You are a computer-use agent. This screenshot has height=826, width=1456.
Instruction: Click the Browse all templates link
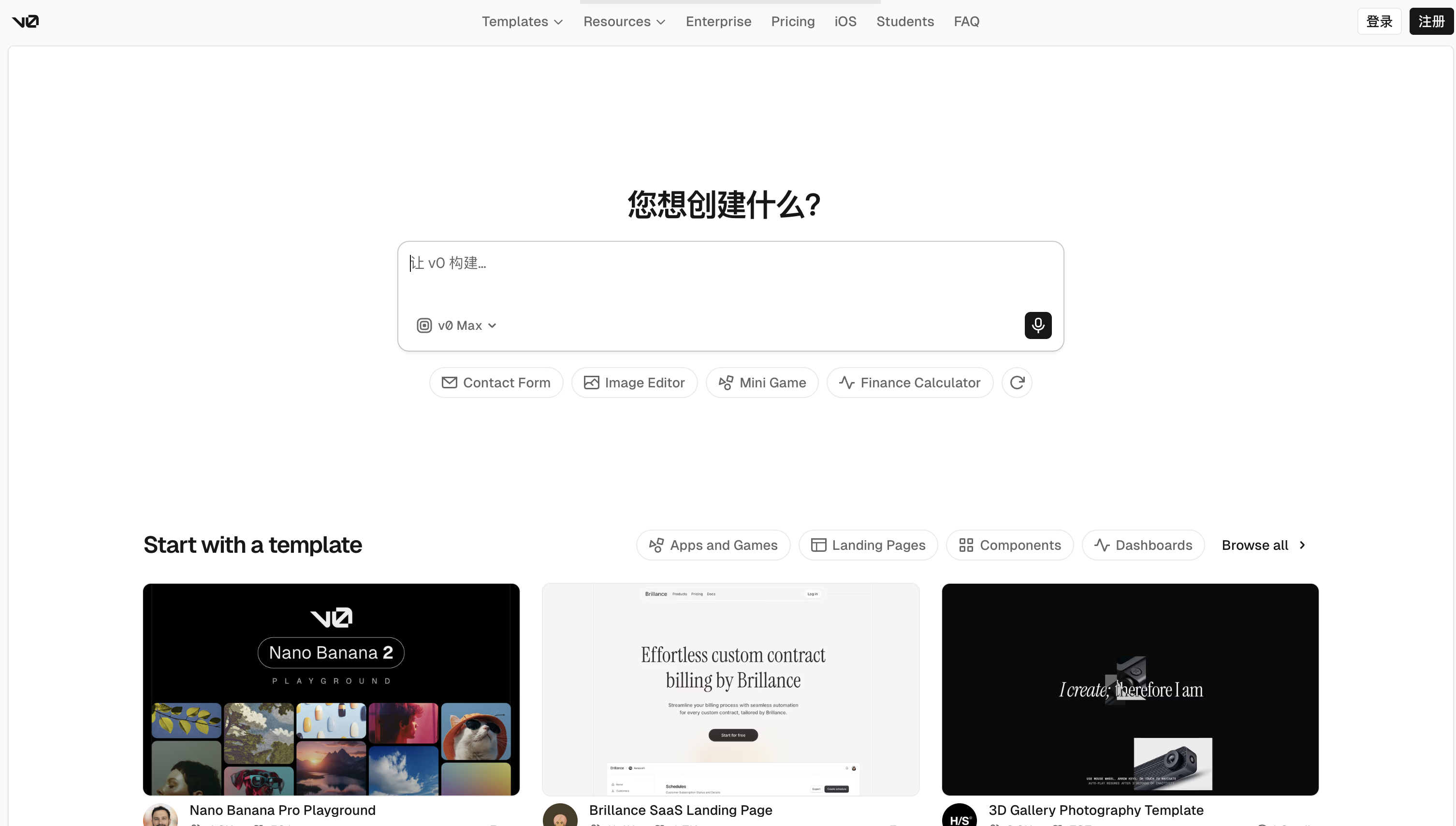[1263, 545]
